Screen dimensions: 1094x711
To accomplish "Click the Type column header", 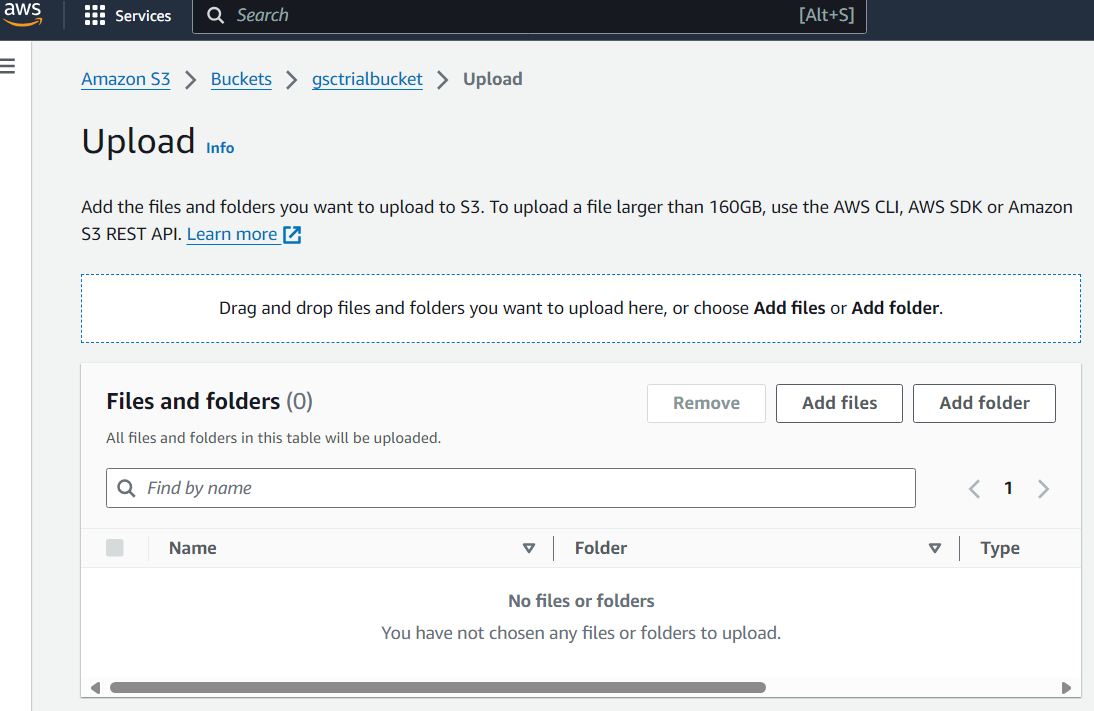I will 1000,548.
